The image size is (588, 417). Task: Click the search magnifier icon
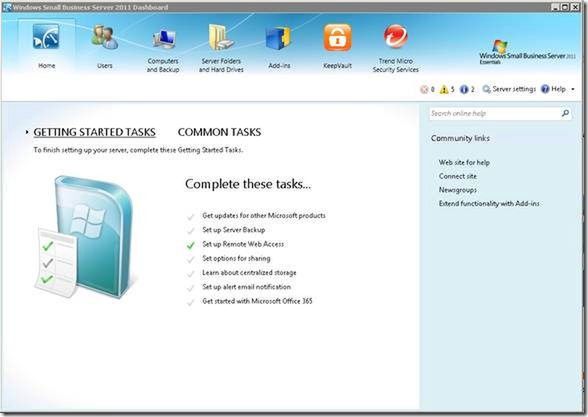[565, 113]
